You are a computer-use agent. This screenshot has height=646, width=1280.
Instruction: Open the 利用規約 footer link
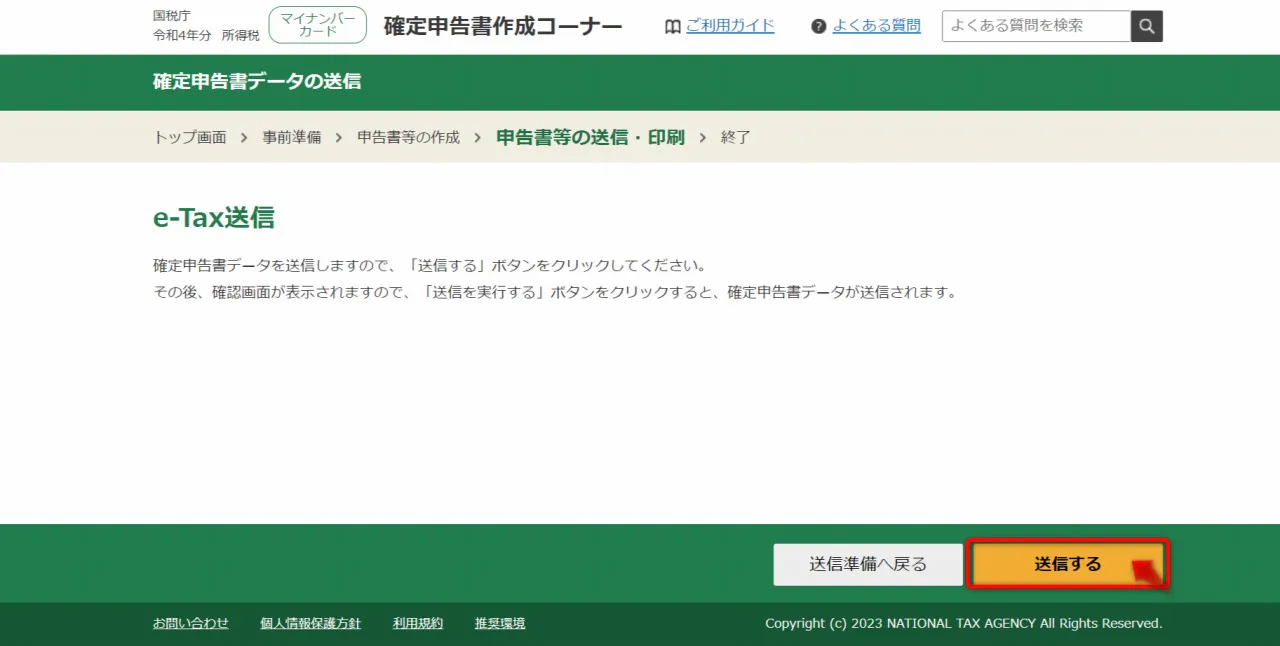coord(418,623)
